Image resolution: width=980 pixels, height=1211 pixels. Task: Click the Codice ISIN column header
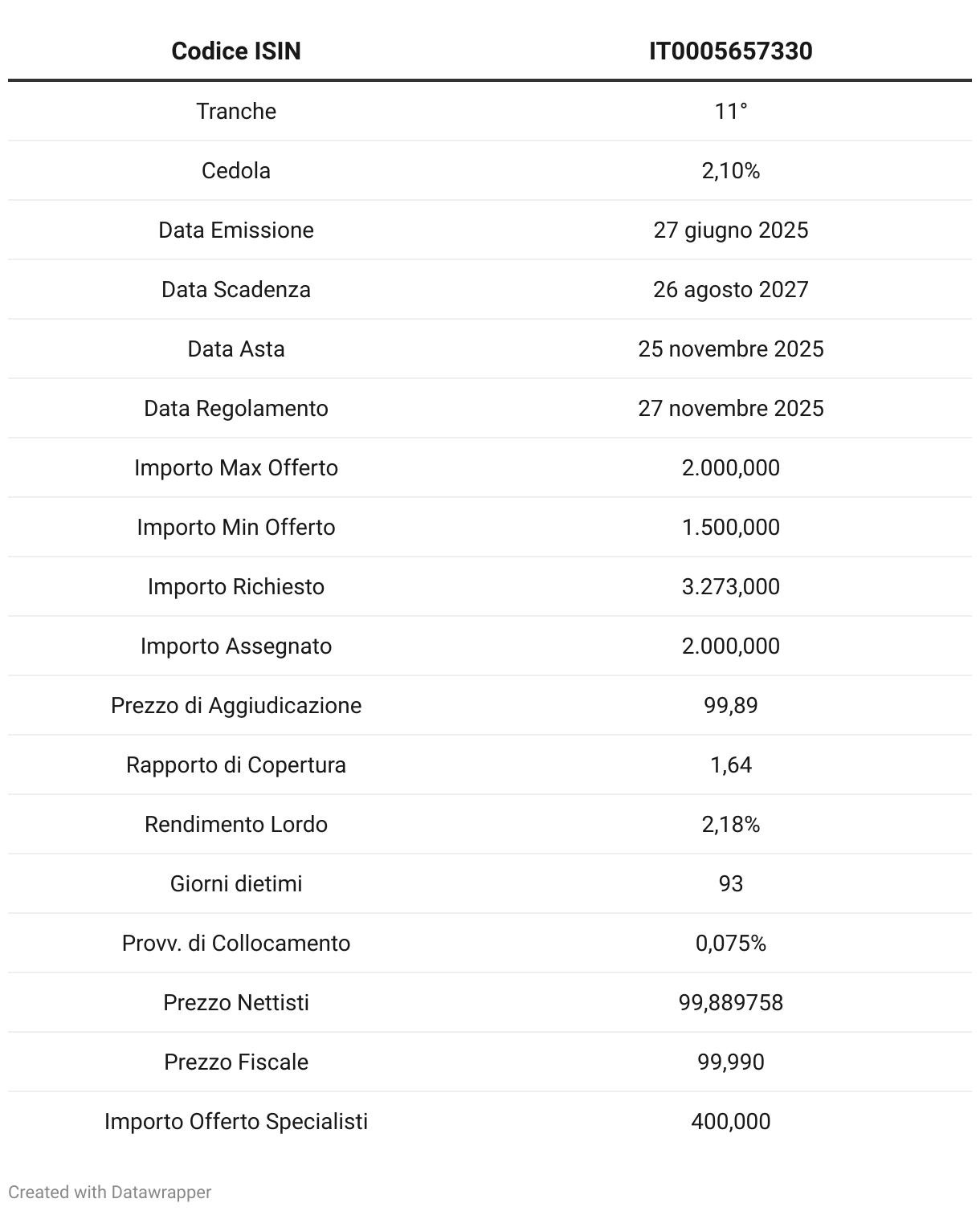click(236, 51)
